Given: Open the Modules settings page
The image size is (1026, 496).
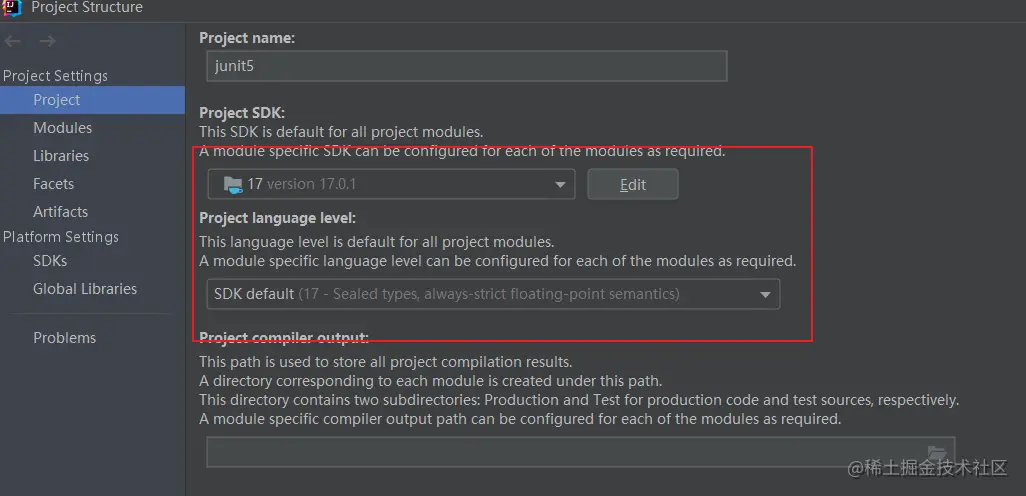Looking at the screenshot, I should pyautogui.click(x=62, y=128).
